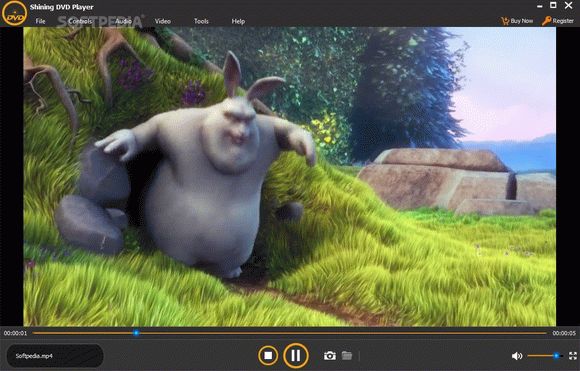This screenshot has height=371, width=580.
Task: Open the File menu
Action: point(40,21)
